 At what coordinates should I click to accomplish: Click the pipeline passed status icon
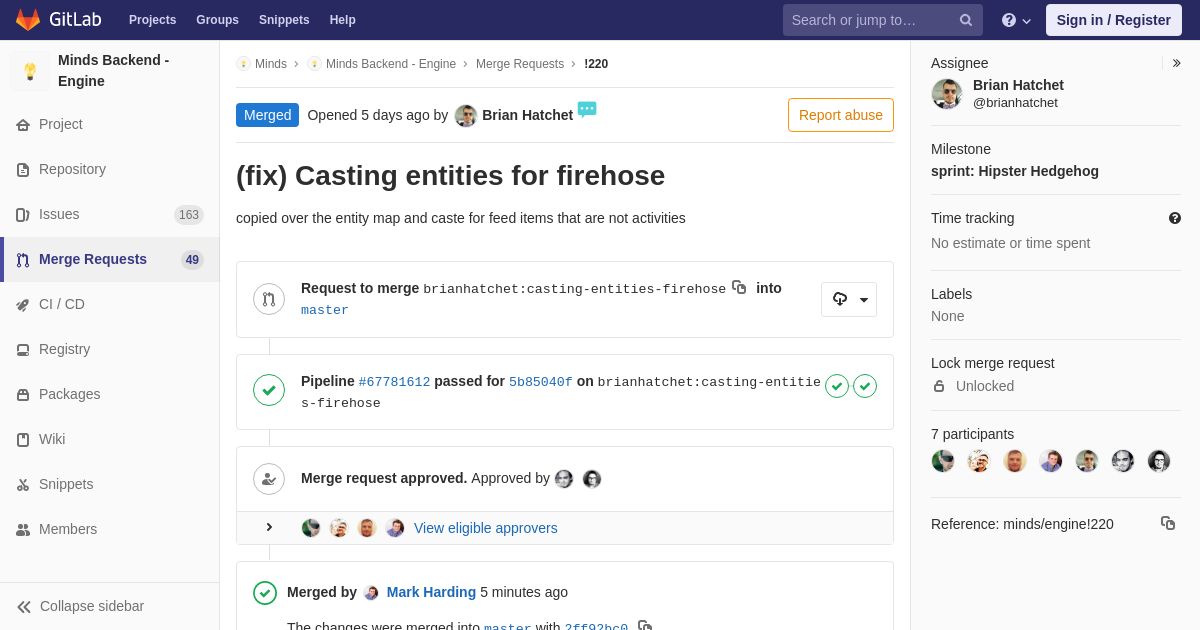tap(269, 390)
